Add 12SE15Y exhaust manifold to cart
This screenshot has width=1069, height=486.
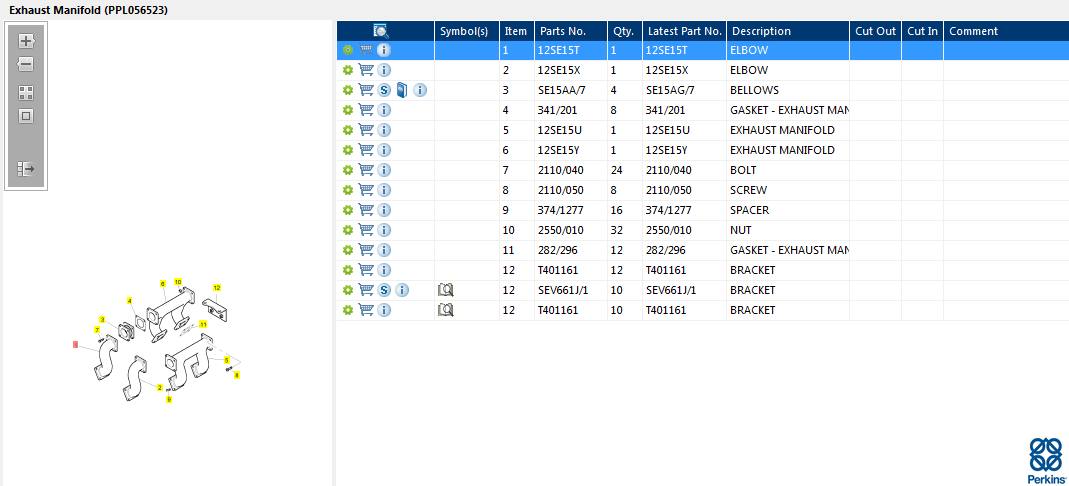[x=366, y=150]
